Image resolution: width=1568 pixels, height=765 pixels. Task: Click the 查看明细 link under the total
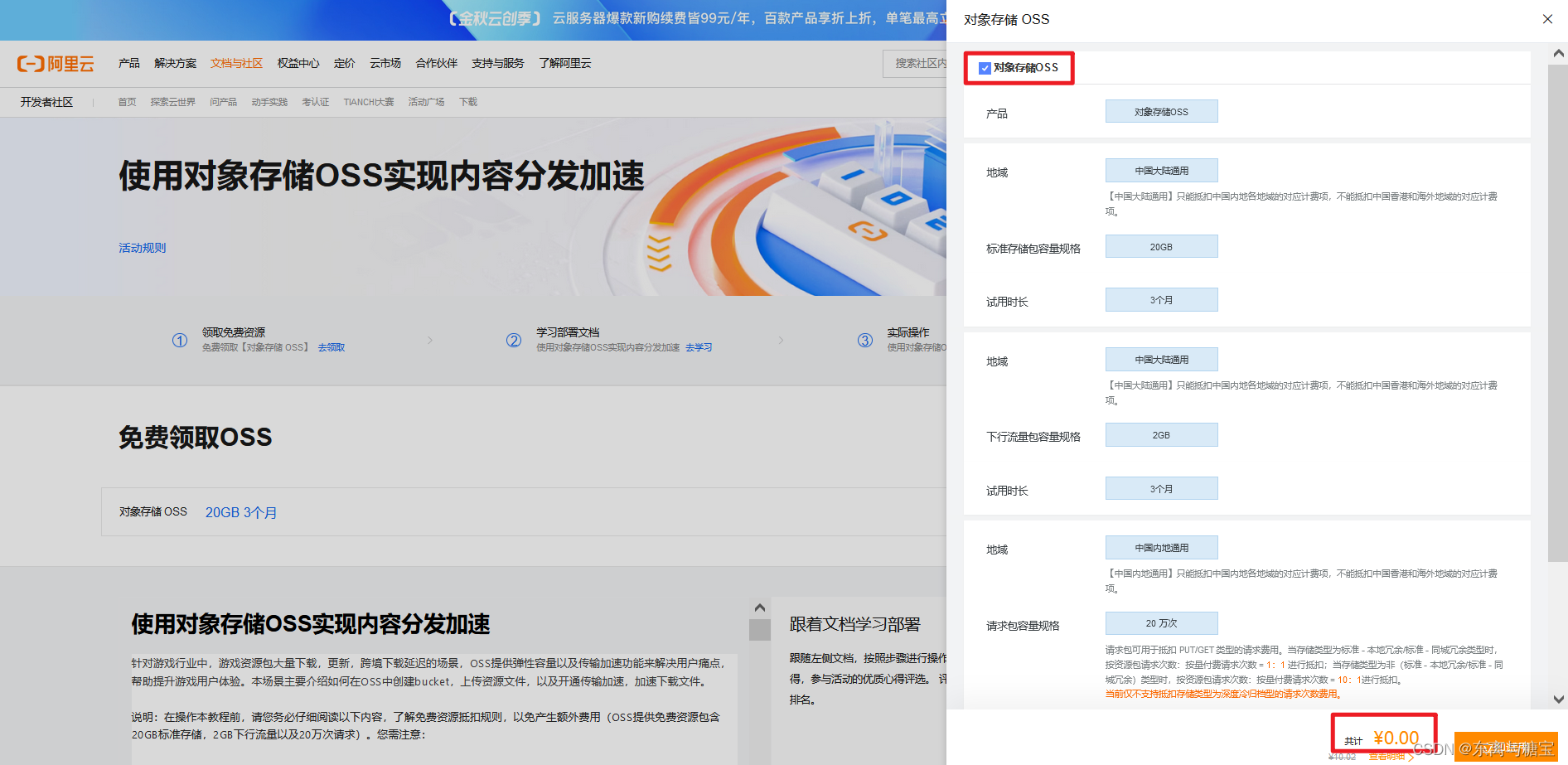tap(1391, 757)
